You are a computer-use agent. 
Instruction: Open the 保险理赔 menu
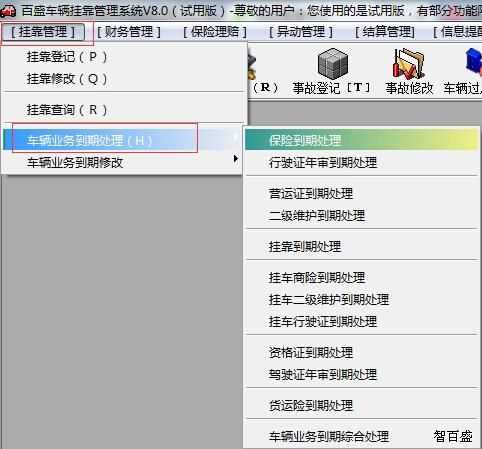215,32
